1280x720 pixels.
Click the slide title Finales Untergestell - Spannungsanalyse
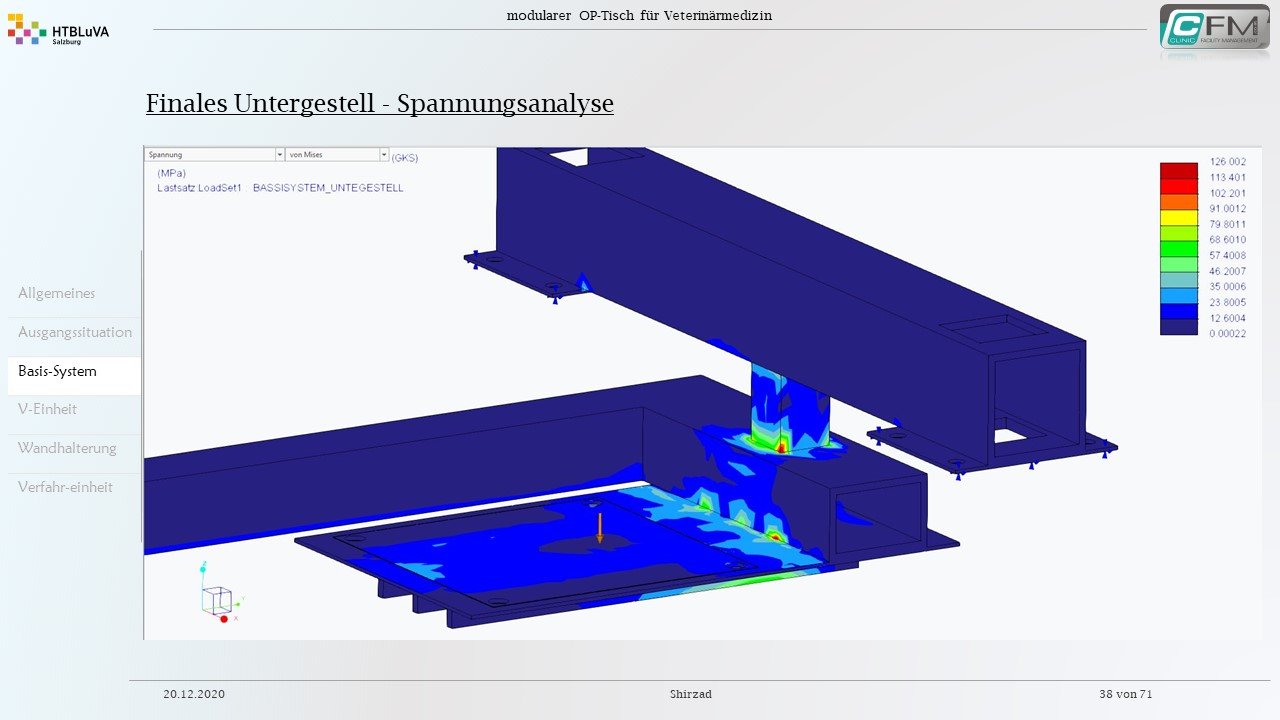point(380,103)
